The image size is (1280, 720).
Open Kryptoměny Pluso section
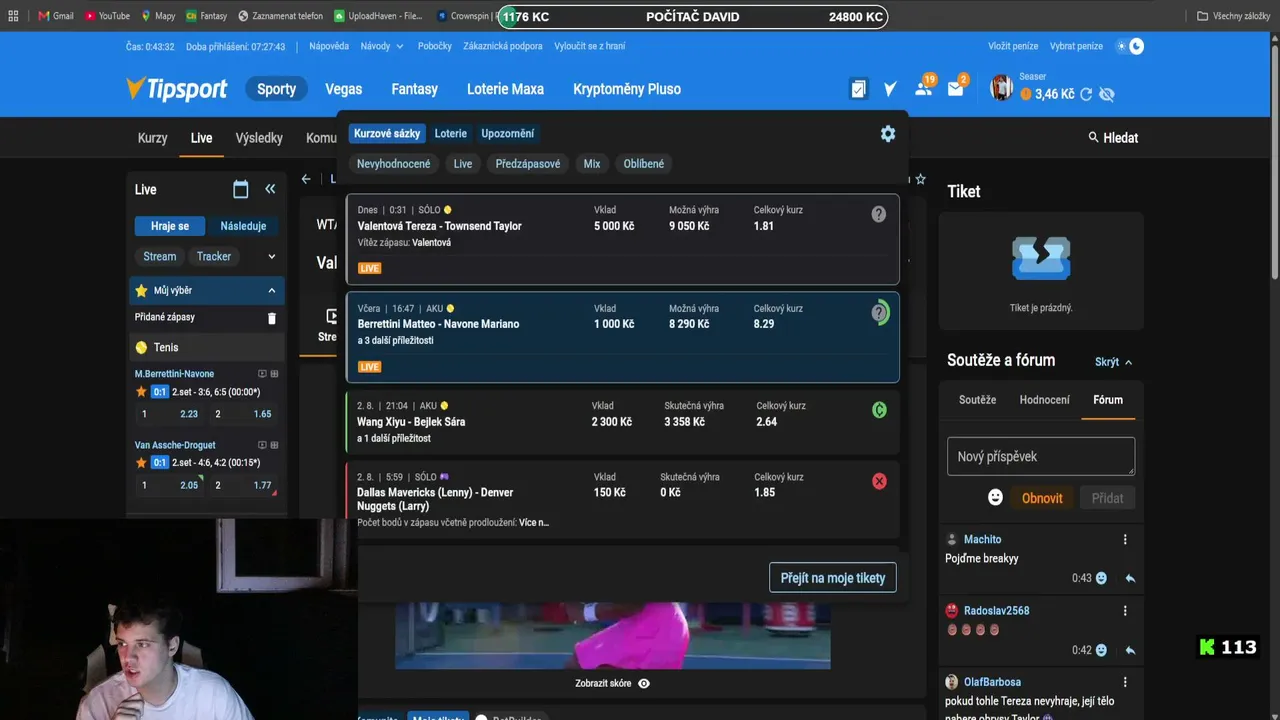coord(627,89)
